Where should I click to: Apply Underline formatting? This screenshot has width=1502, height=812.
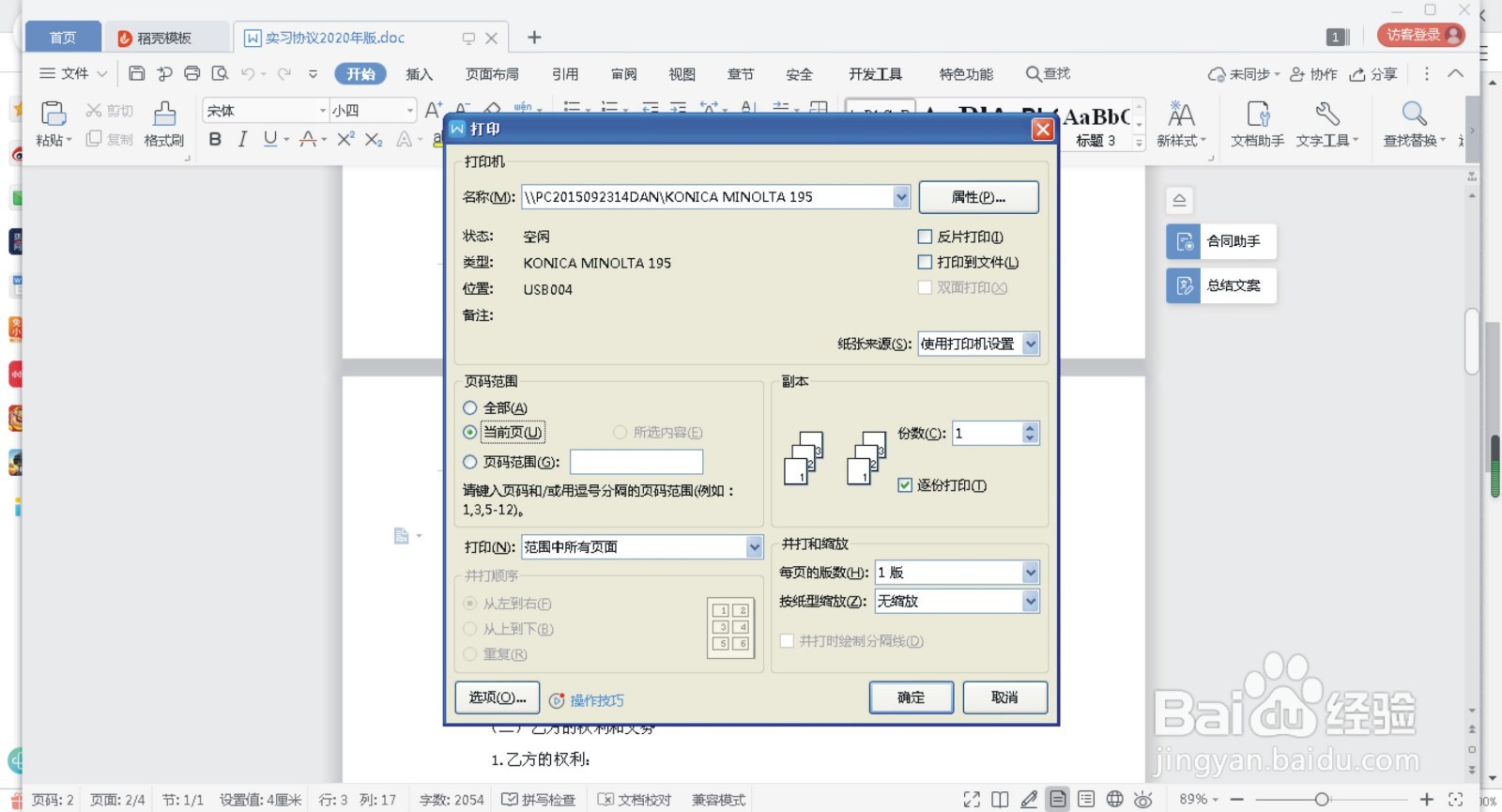(x=270, y=139)
